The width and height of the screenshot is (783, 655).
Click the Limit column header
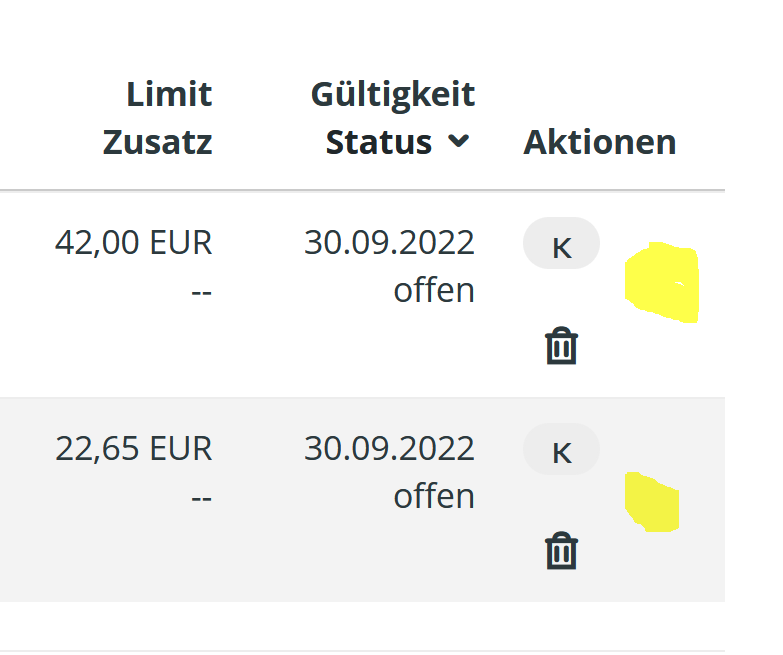point(169,95)
